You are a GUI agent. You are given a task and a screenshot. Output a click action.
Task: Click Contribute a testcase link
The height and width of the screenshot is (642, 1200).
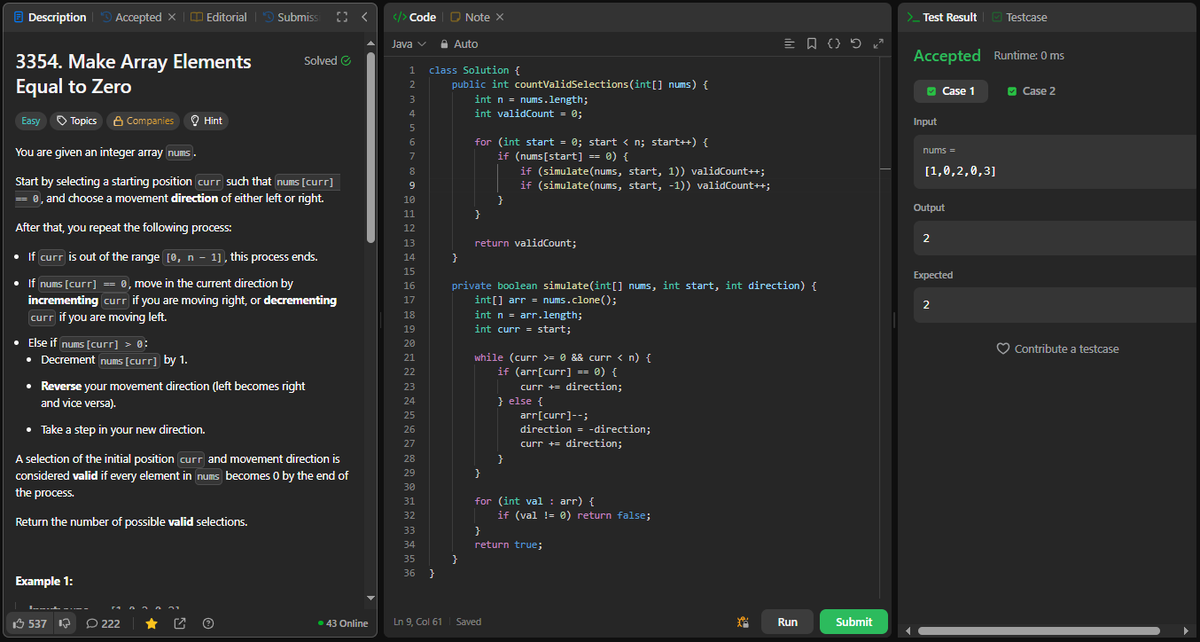click(1058, 349)
